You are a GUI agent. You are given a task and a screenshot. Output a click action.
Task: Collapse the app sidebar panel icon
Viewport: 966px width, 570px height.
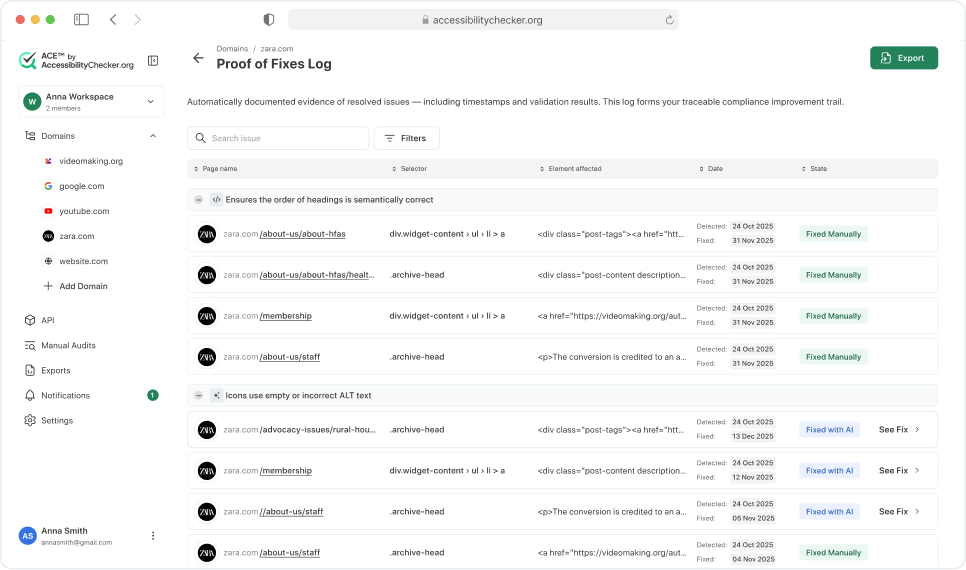(153, 60)
